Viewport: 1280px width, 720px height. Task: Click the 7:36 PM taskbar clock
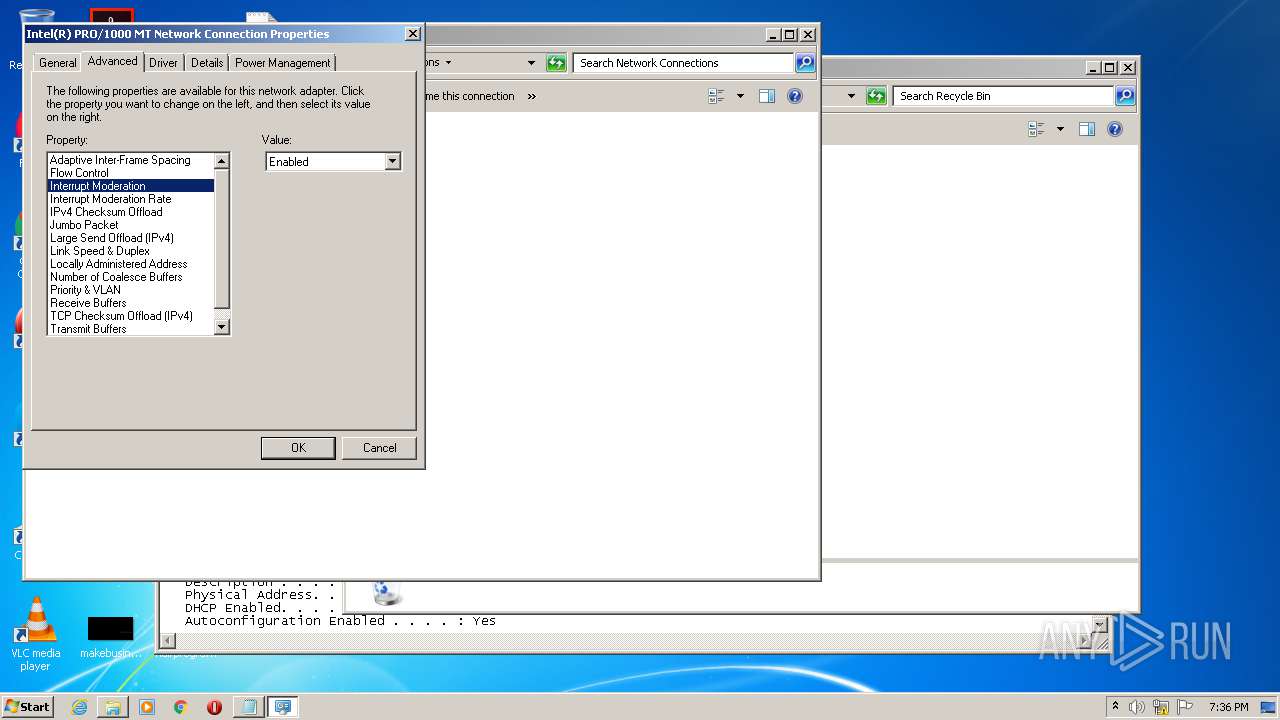(1228, 707)
